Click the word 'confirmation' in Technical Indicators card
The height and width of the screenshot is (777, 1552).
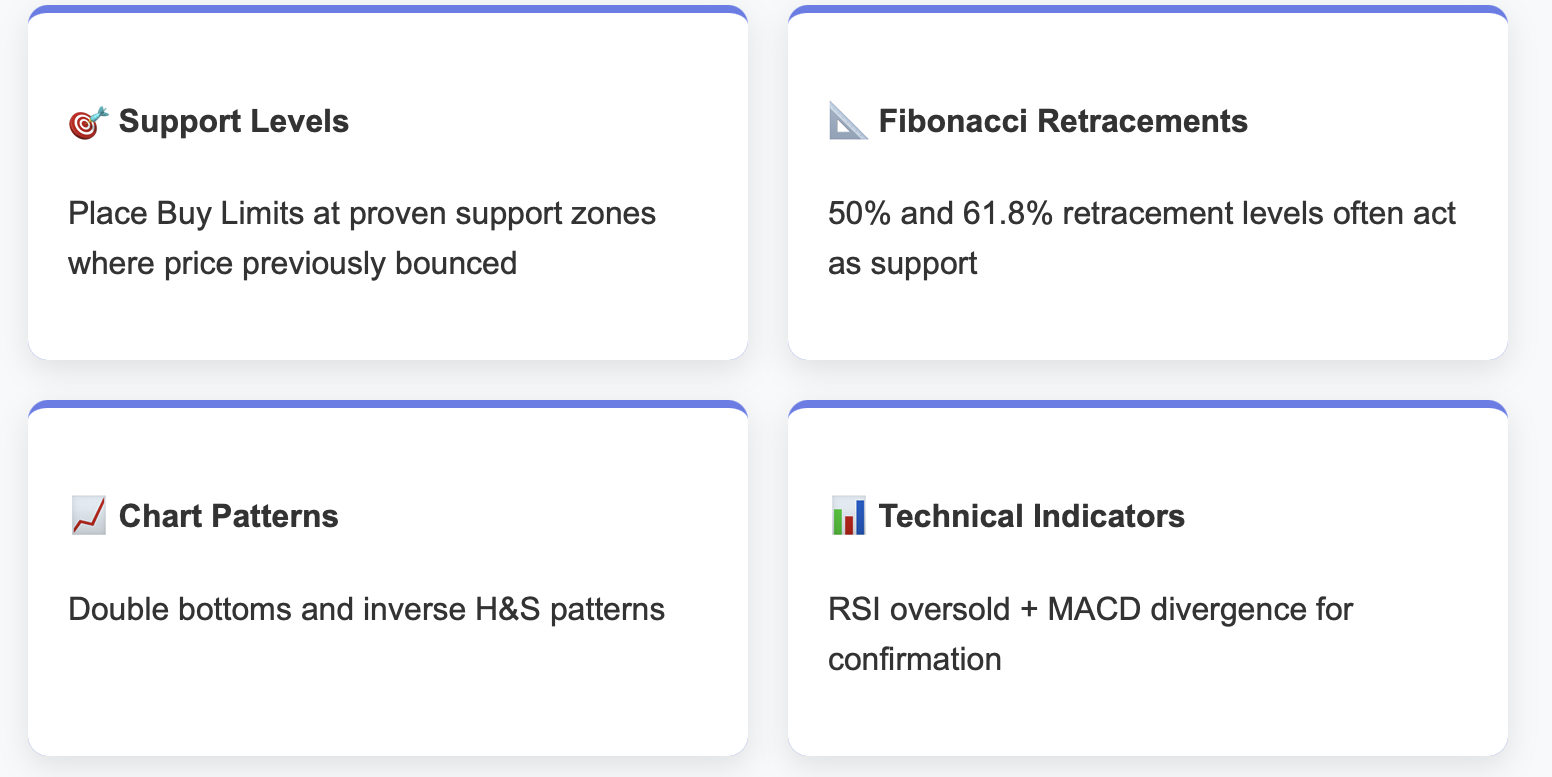pos(915,660)
